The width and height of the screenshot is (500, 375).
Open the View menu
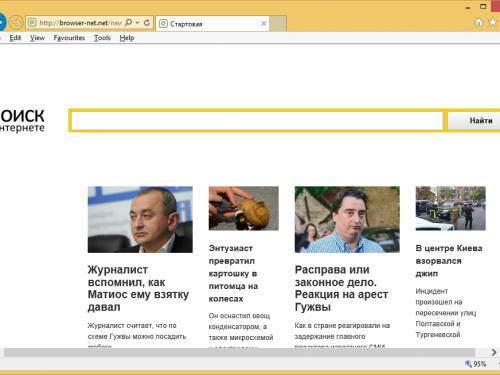click(x=37, y=38)
